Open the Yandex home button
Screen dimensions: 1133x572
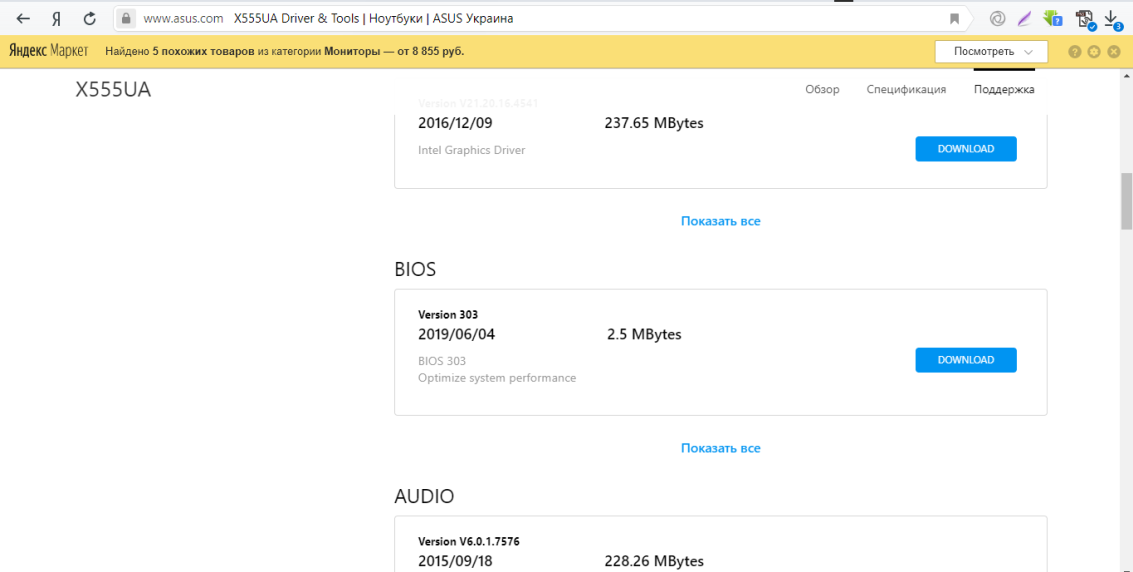point(56,19)
